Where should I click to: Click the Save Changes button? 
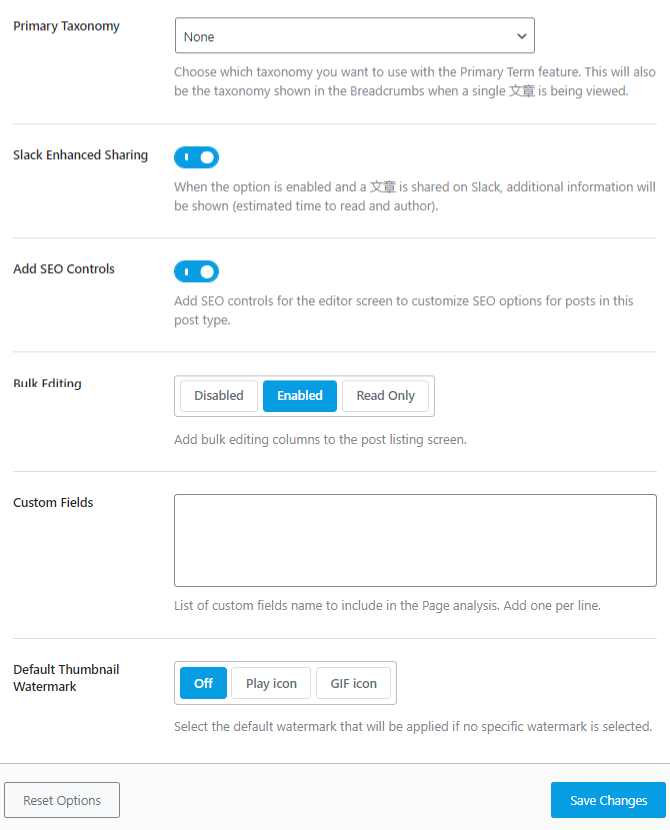pyautogui.click(x=608, y=800)
